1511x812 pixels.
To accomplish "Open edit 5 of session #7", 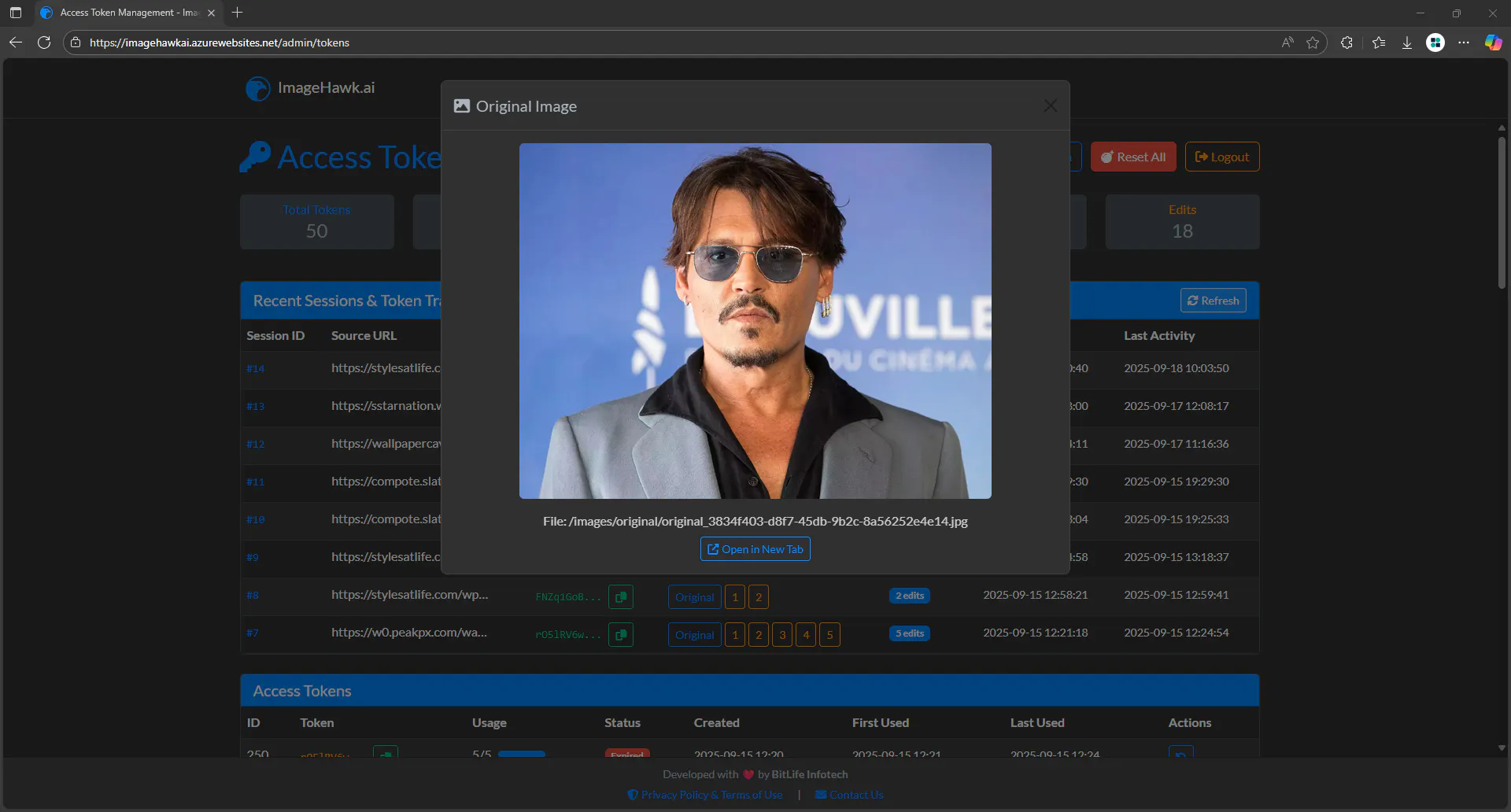I will (x=829, y=635).
